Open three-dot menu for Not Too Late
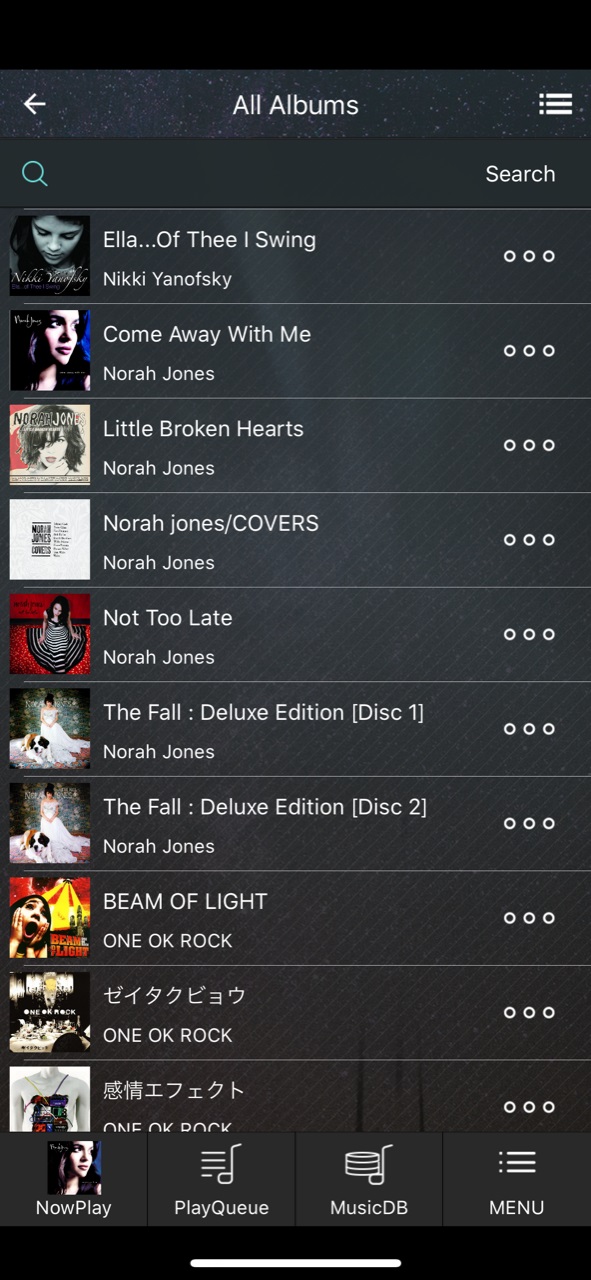Image resolution: width=591 pixels, height=1280 pixels. pyautogui.click(x=529, y=634)
